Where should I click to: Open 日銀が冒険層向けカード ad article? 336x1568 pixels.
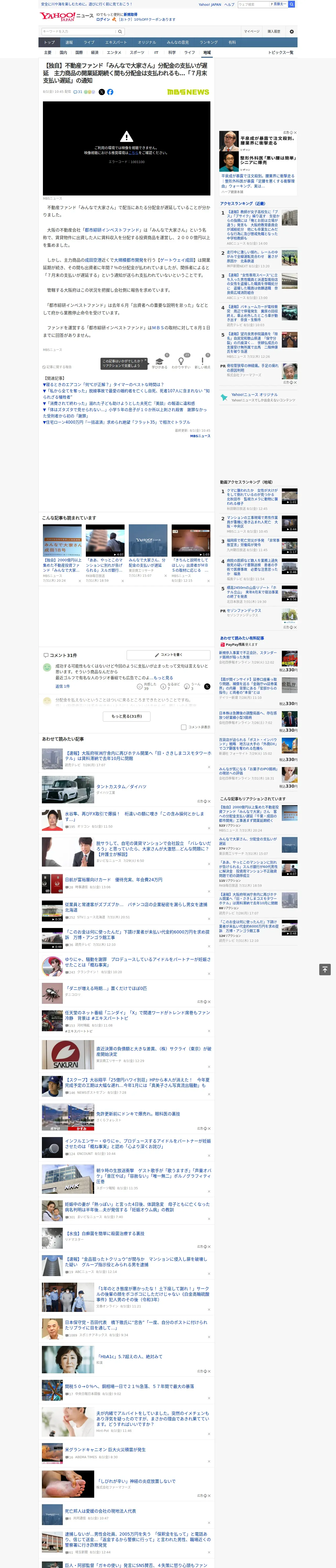coord(113,880)
